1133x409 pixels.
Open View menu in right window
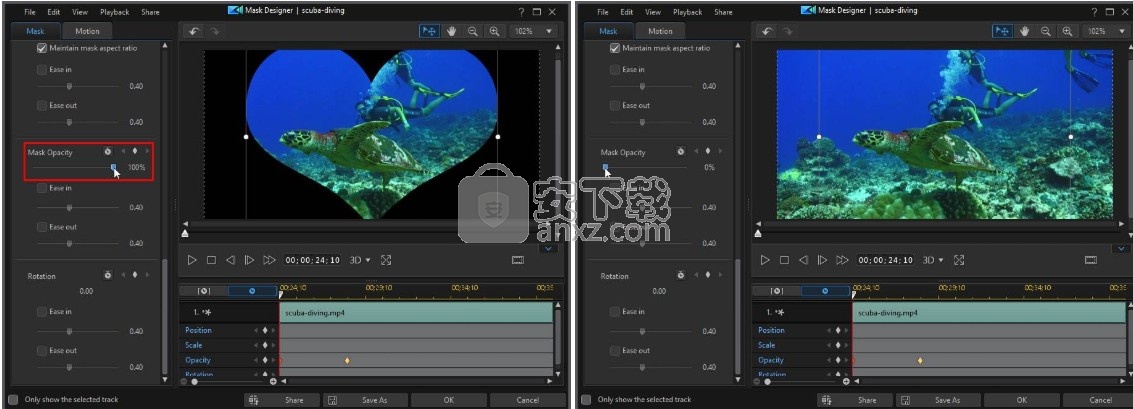[653, 12]
